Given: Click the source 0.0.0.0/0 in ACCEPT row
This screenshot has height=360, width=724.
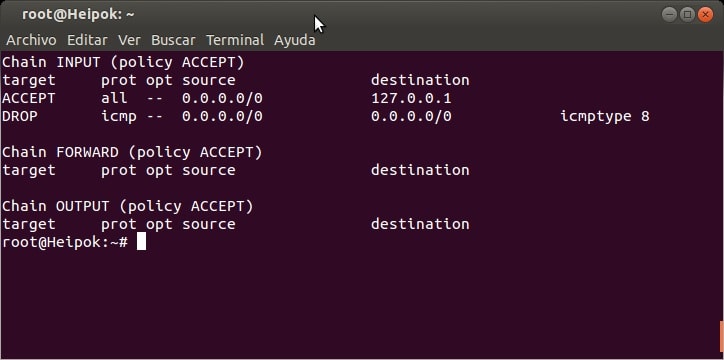Looking at the screenshot, I should click(x=222, y=98).
